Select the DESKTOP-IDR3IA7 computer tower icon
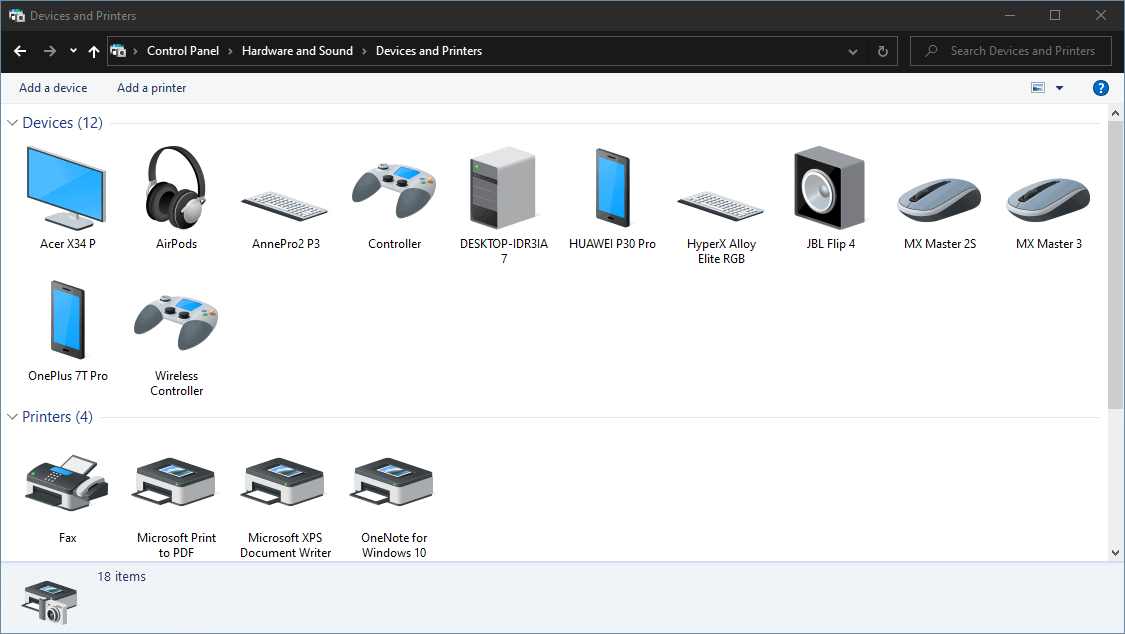Image resolution: width=1125 pixels, height=634 pixels. (502, 187)
